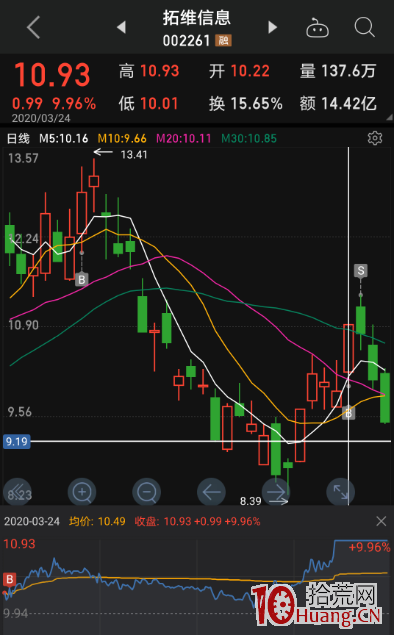This screenshot has height=635, width=394.
Task: Expand chart to fullscreen
Action: coord(341,492)
